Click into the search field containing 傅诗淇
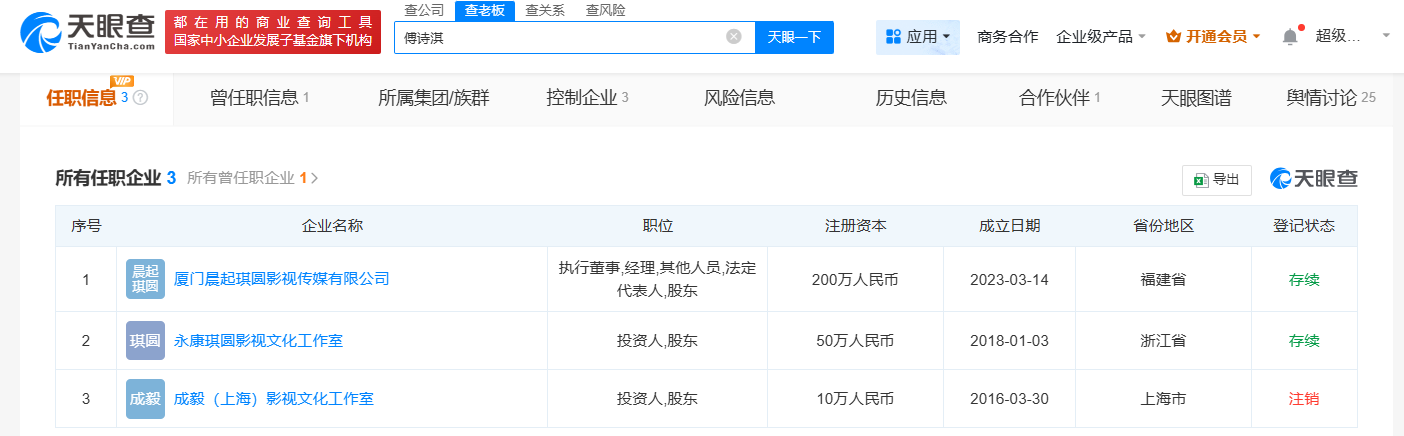 [x=560, y=37]
